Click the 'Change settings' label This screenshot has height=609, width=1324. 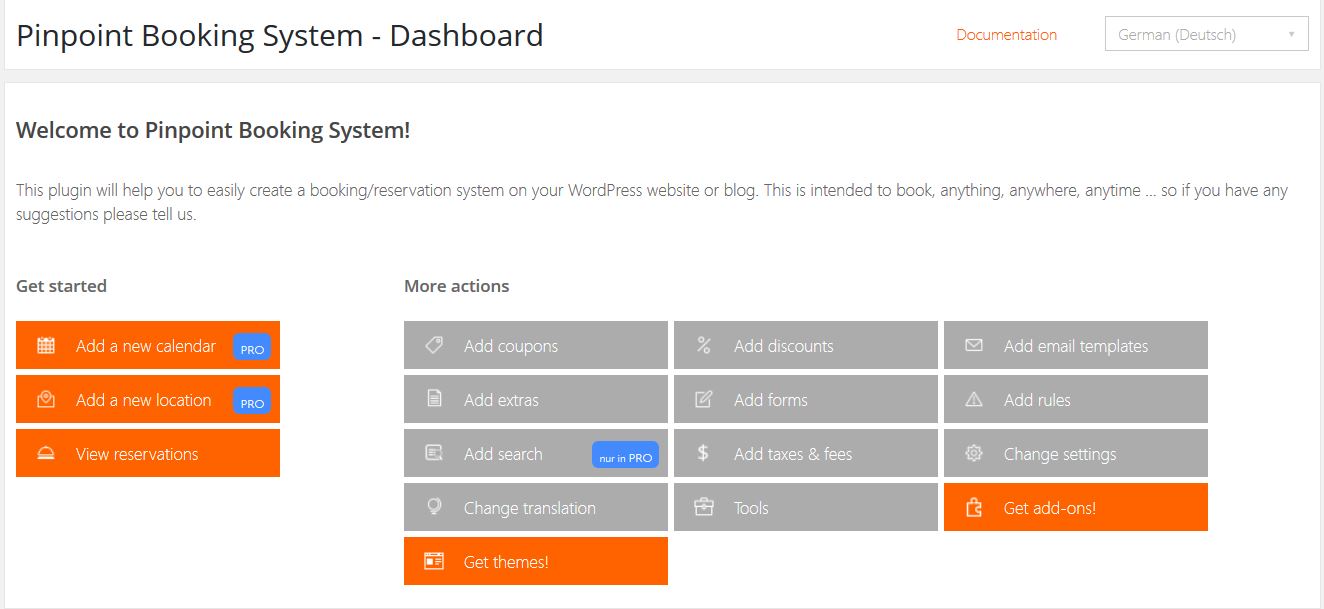click(x=1060, y=454)
